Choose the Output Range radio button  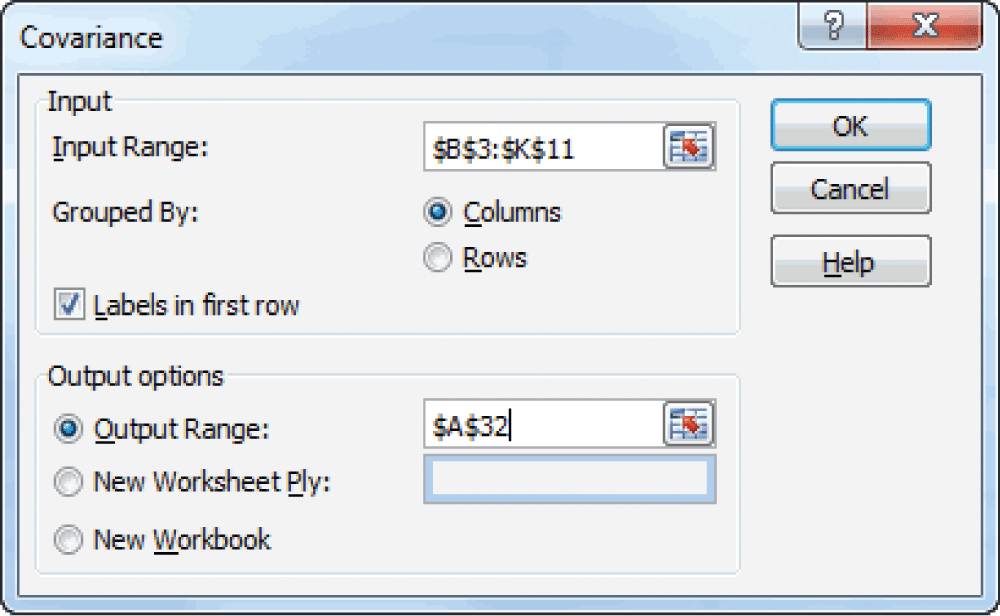coord(69,428)
